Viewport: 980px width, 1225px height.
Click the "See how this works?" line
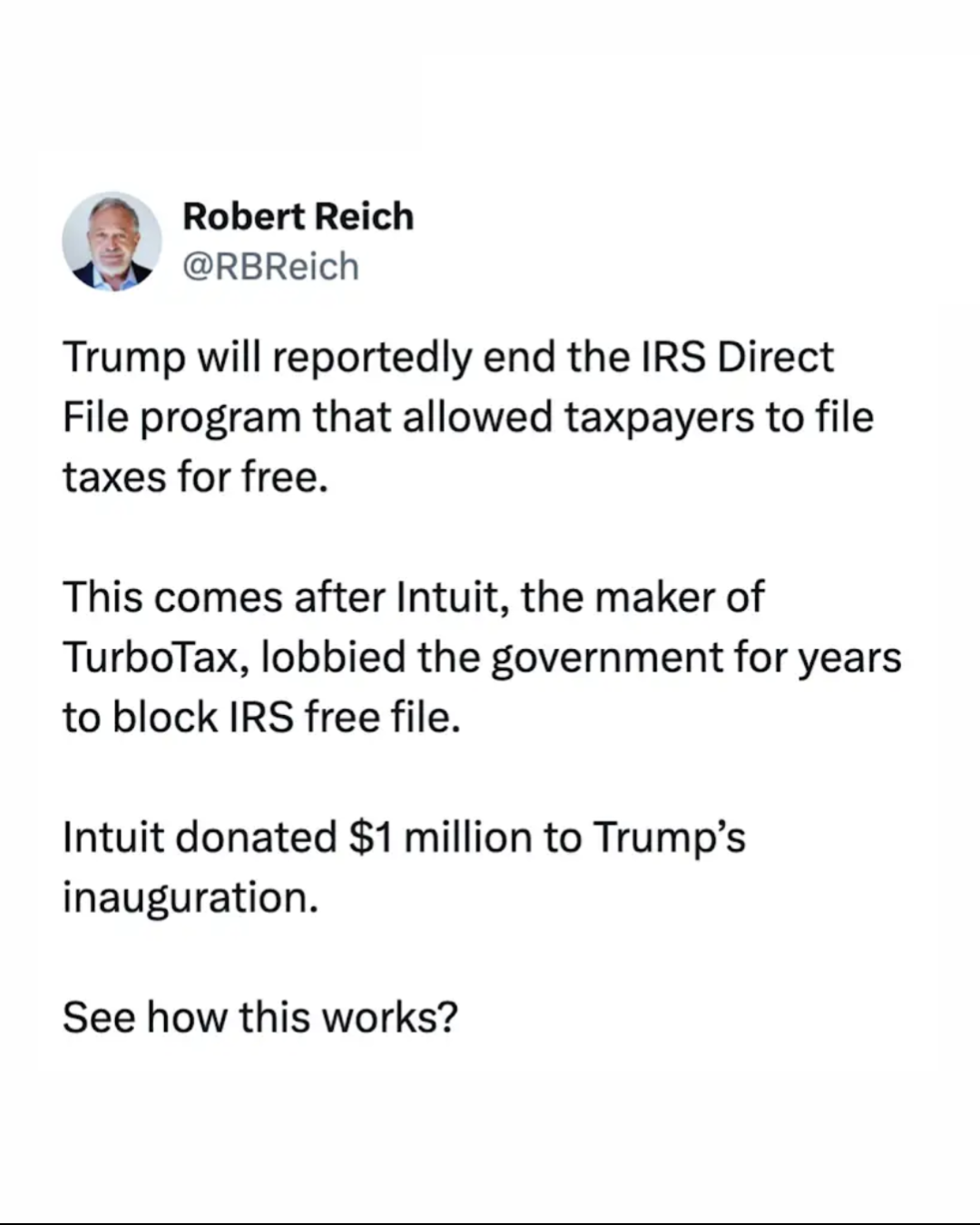coord(260,1016)
